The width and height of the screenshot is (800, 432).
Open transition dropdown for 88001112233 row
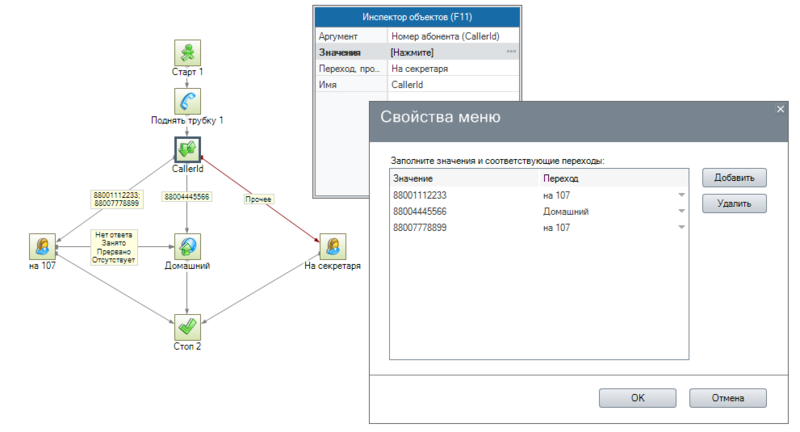click(680, 195)
